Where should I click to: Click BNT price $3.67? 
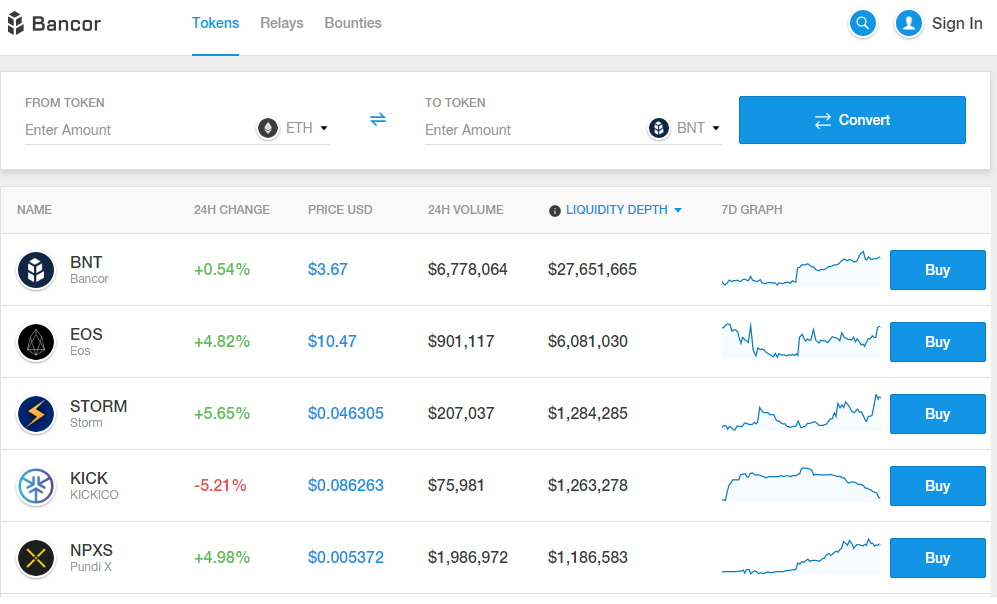pyautogui.click(x=327, y=270)
